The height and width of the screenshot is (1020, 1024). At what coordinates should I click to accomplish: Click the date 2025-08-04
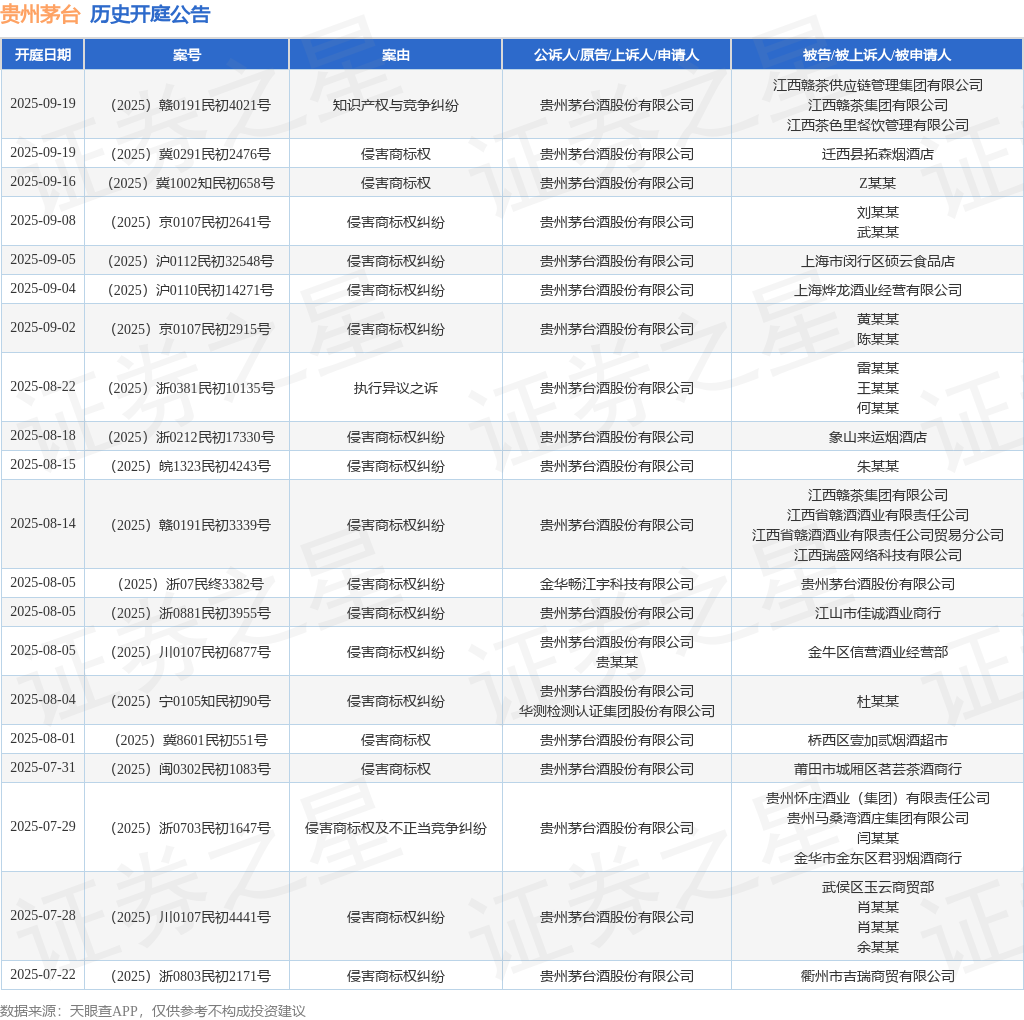(43, 699)
